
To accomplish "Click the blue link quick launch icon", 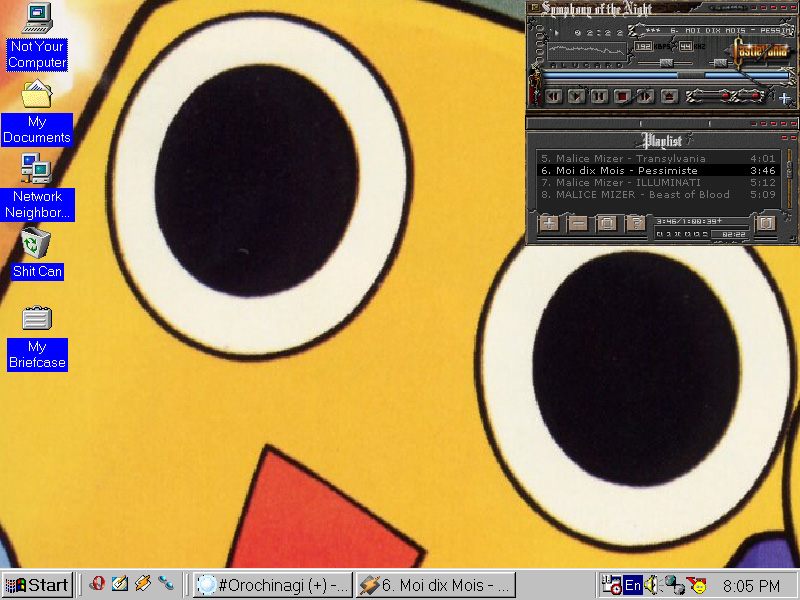I will (x=166, y=584).
